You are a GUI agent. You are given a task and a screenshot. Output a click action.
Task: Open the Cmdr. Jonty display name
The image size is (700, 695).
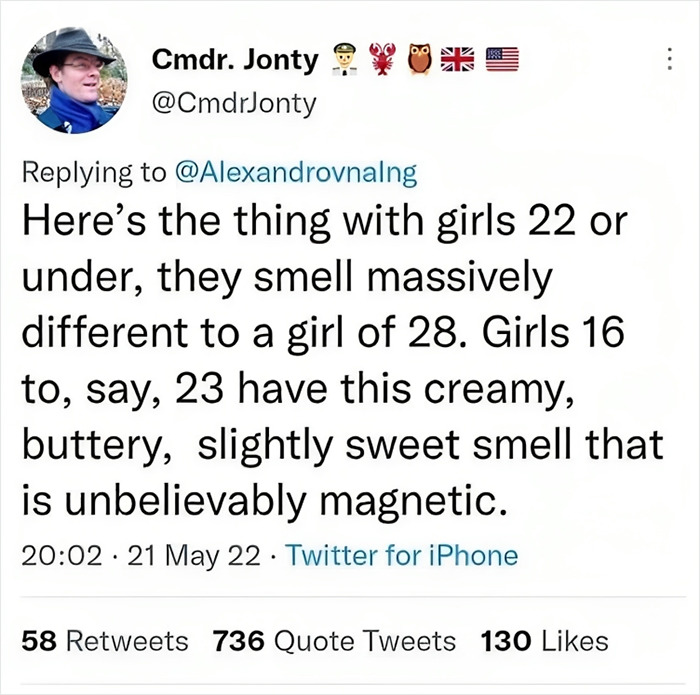click(234, 61)
